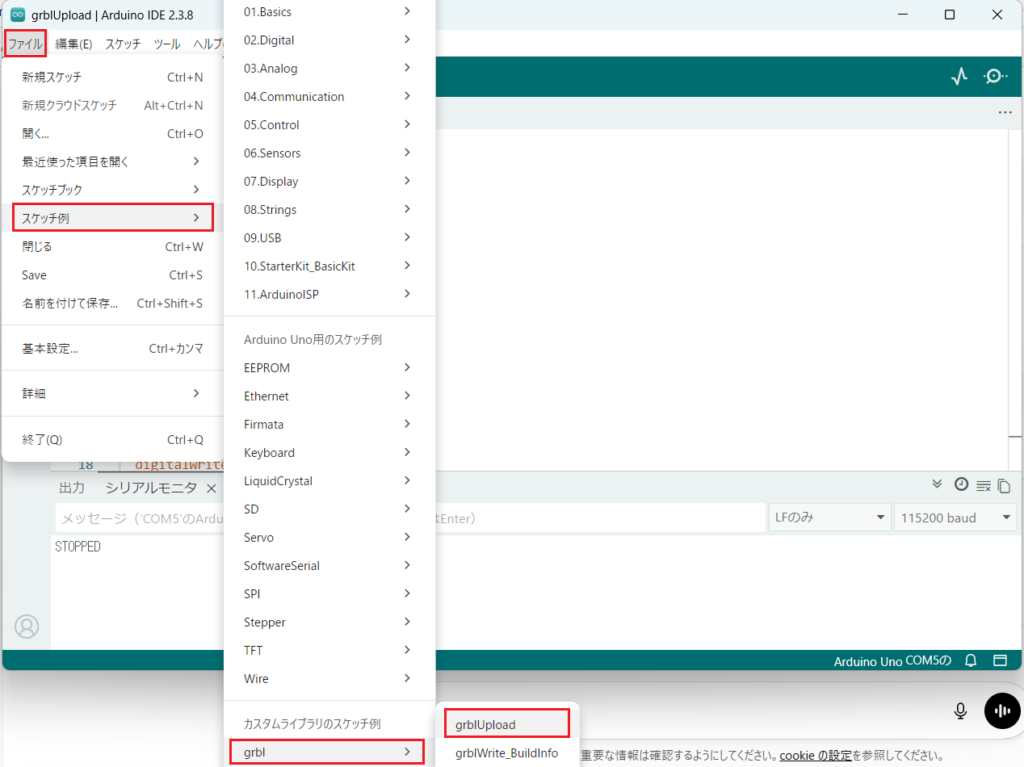The image size is (1024, 767).
Task: Open the ファイル menu
Action: [x=25, y=44]
